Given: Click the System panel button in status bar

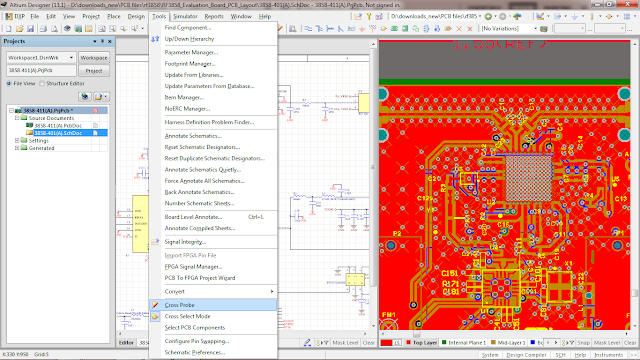Looking at the screenshot, I should click(490, 355).
